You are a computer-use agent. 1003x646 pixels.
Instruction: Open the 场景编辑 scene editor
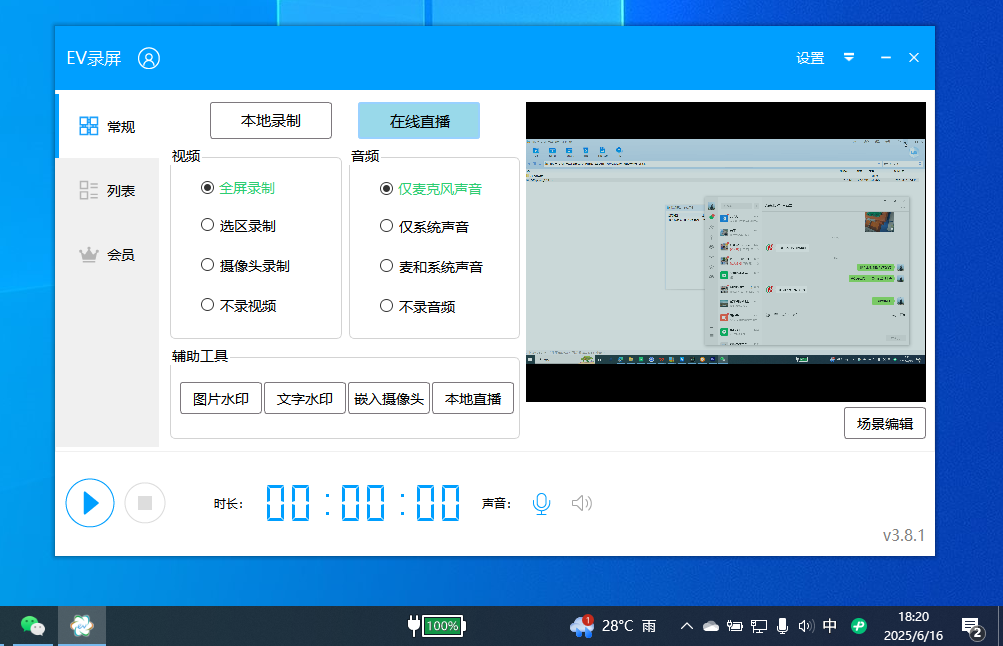coord(885,423)
